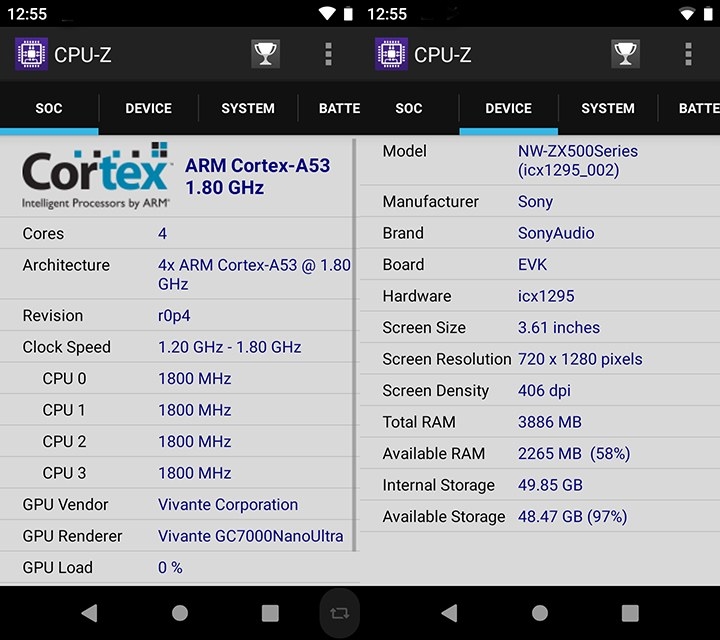720x640 pixels.
Task: Tap the Home navigation button on right screen
Action: pyautogui.click(x=540, y=613)
